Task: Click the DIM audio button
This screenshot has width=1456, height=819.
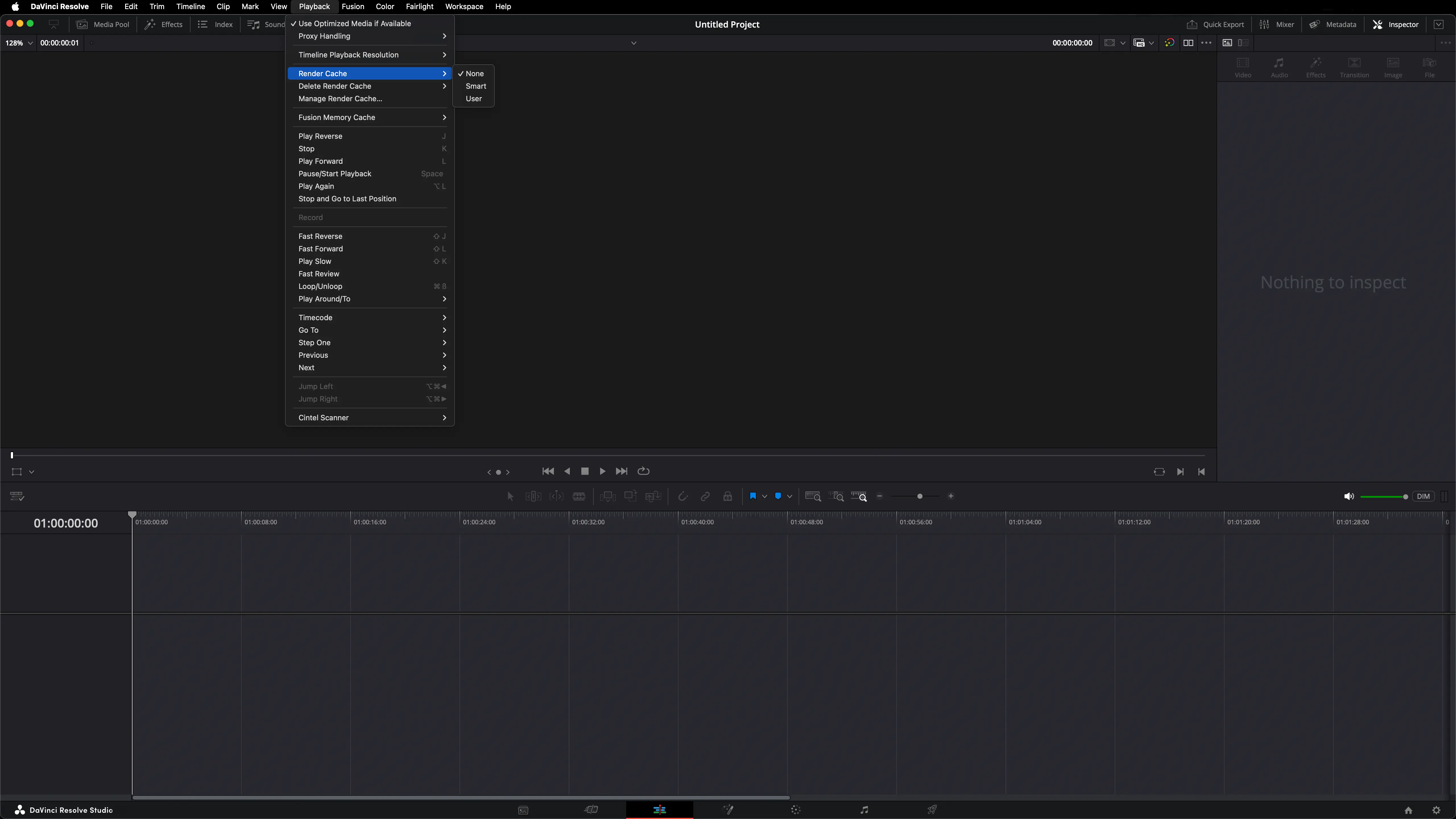Action: coord(1423,496)
